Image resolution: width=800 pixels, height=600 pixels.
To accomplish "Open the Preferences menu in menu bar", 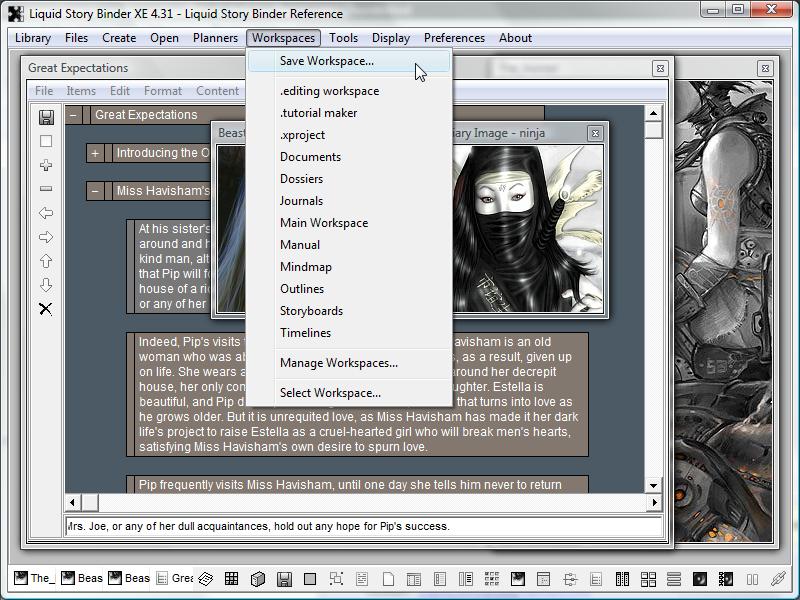I will (x=454, y=38).
